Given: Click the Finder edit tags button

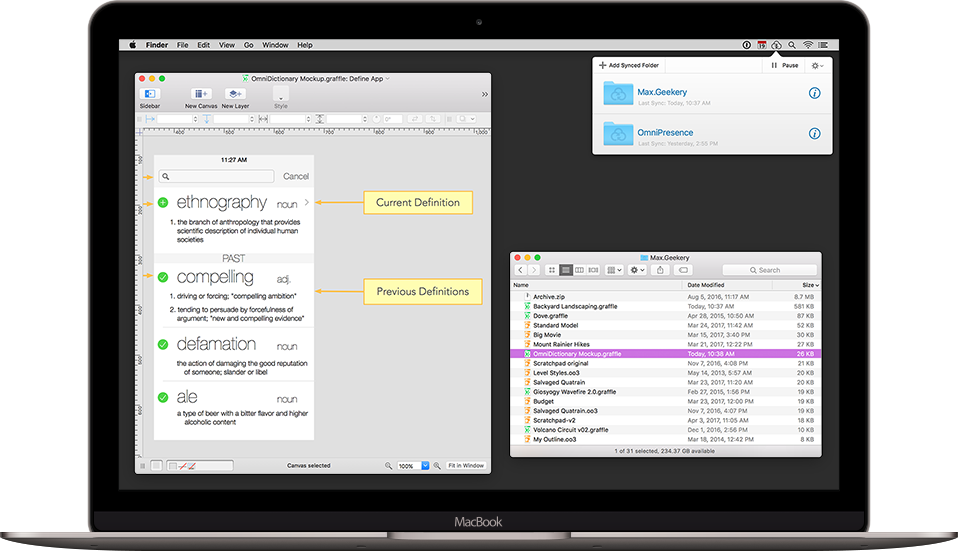Looking at the screenshot, I should [x=683, y=270].
